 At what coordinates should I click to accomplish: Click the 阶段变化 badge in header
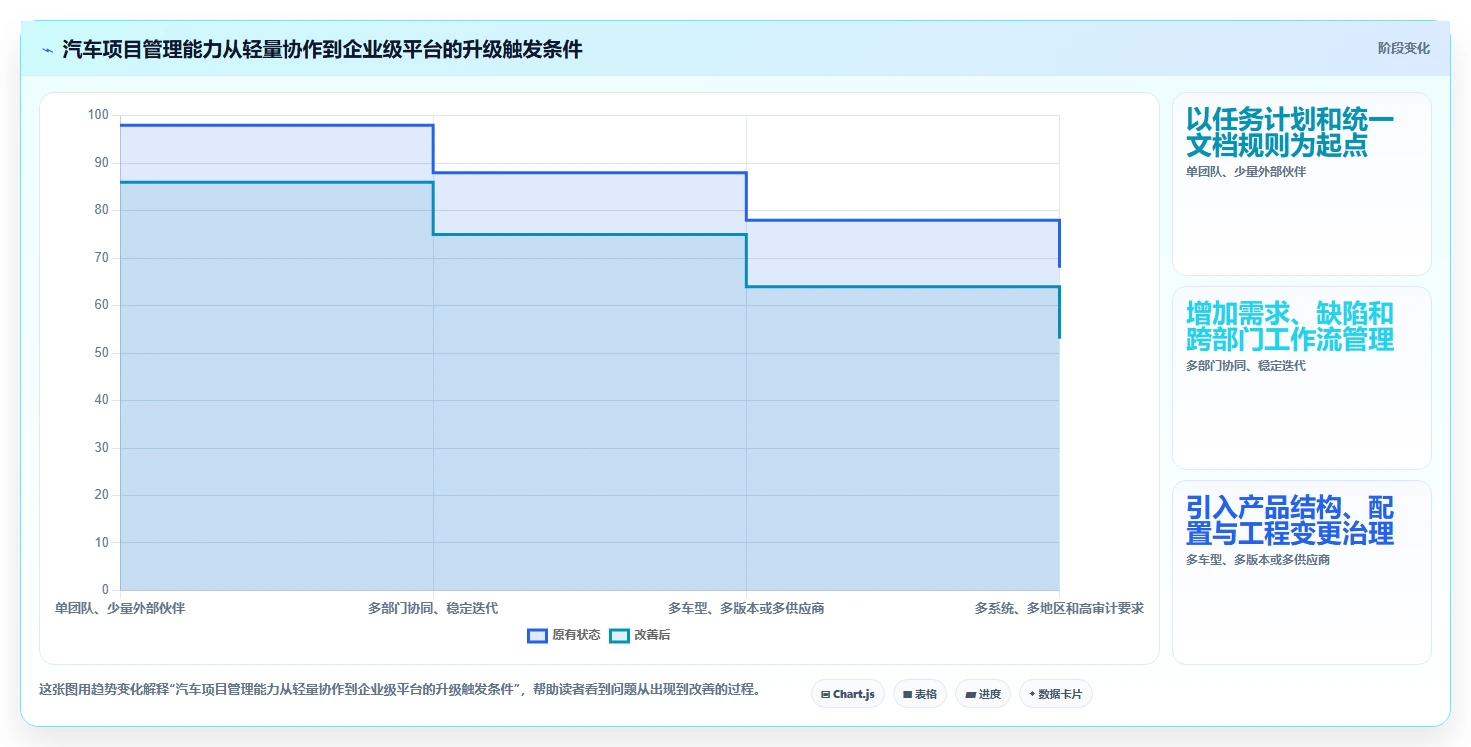[1403, 48]
